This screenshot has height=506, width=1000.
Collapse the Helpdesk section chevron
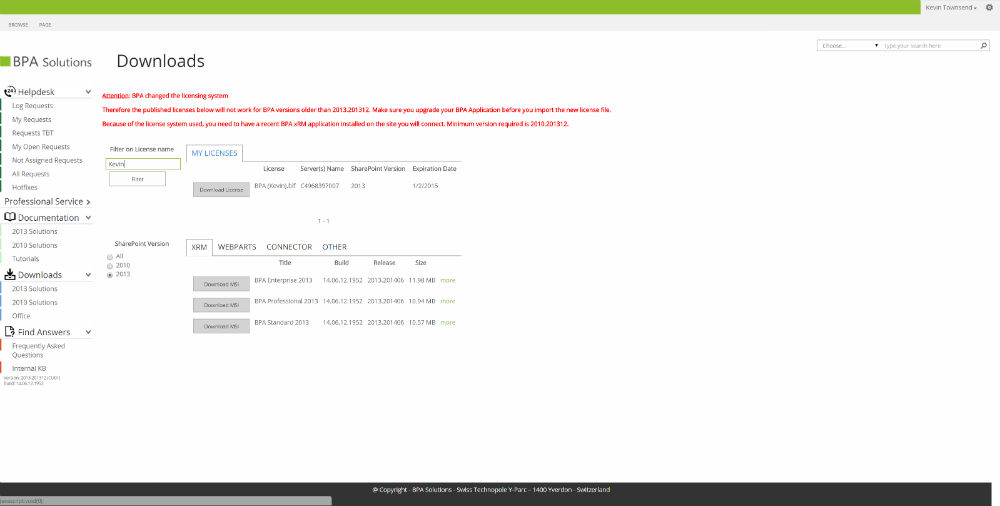pos(88,92)
